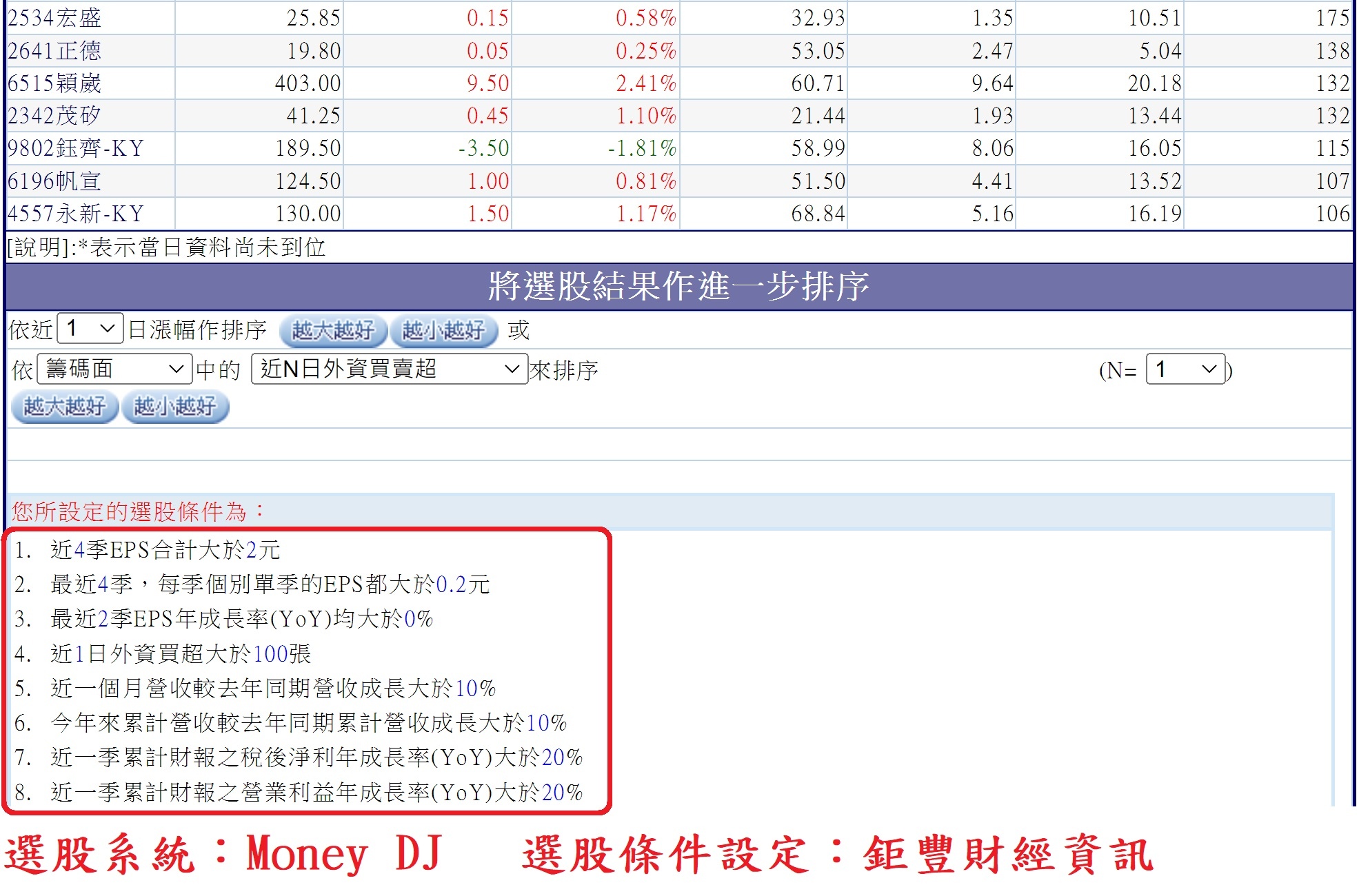Open stock link 2534宏盛
Screen dimensions: 1359x896
54,18
